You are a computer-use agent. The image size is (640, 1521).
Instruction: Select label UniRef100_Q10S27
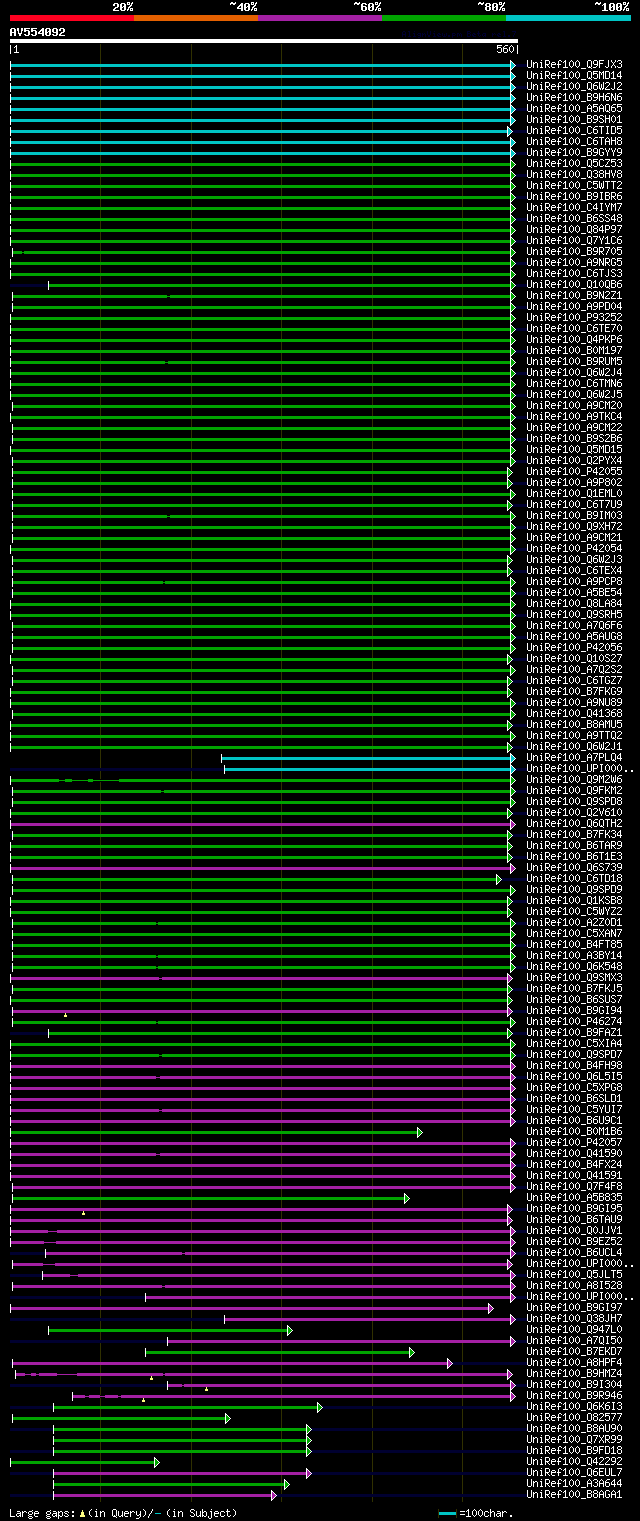click(574, 658)
